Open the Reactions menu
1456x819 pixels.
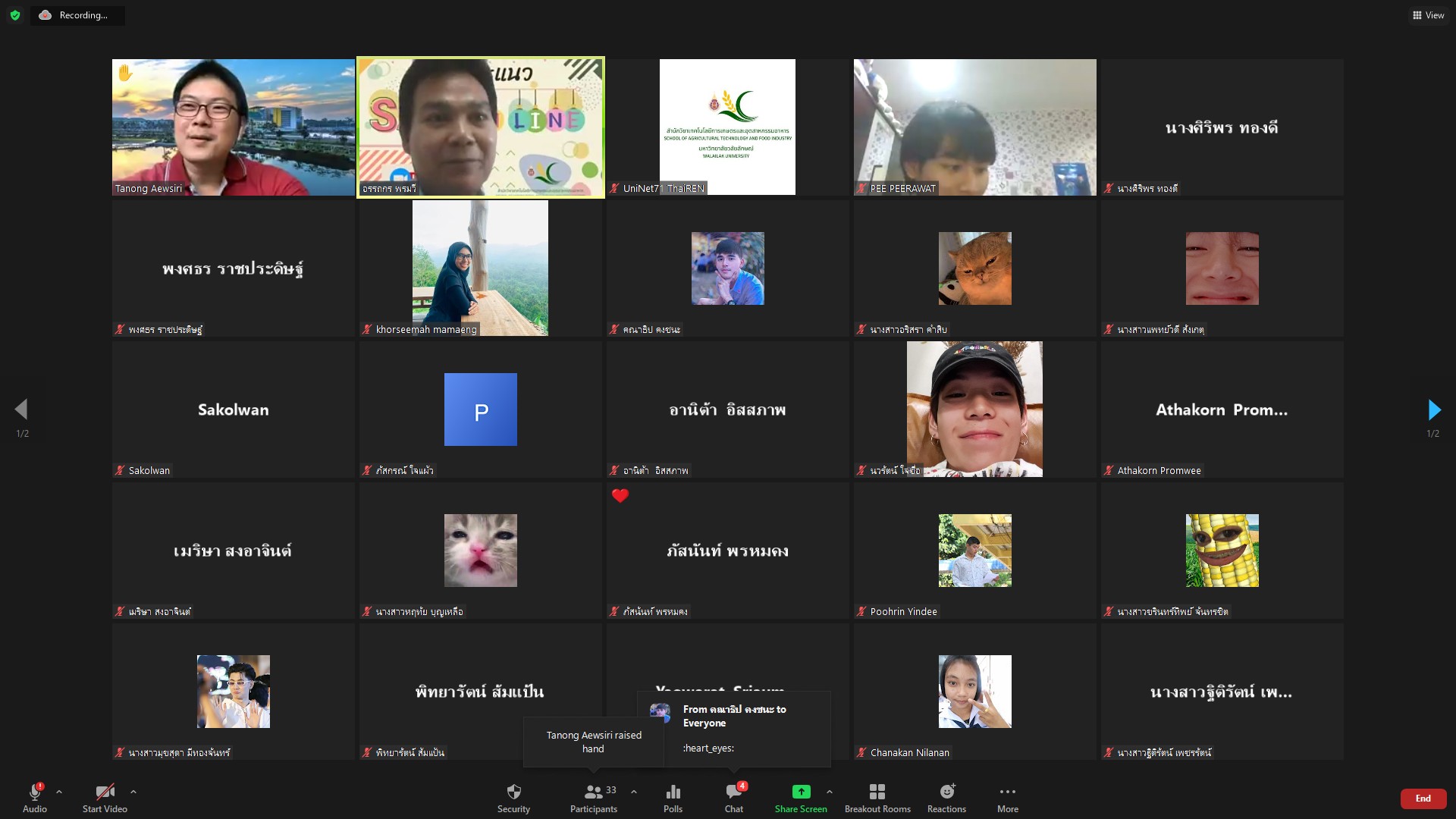946,798
